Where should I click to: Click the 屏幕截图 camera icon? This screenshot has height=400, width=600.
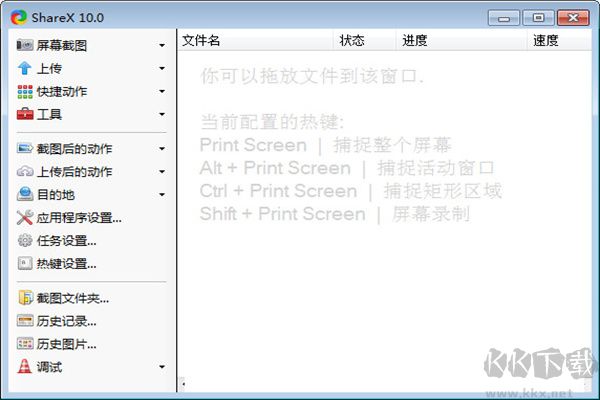pyautogui.click(x=25, y=45)
